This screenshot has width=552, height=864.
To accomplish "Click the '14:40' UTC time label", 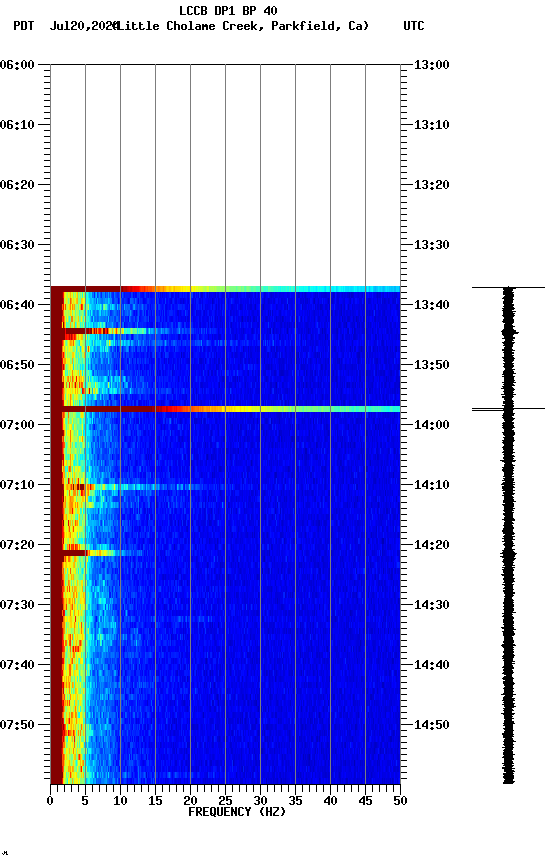I will tap(432, 665).
